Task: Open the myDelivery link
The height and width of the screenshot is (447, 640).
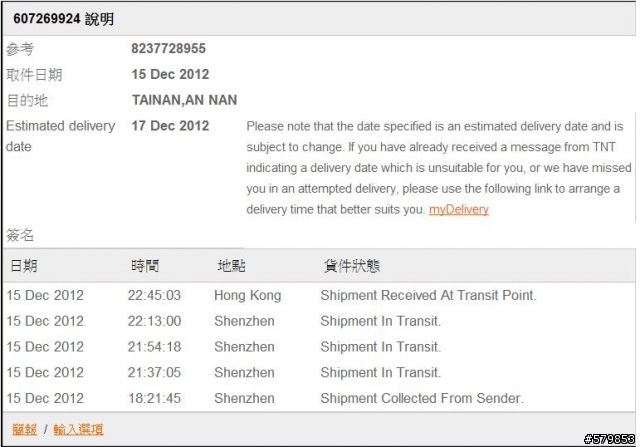Action: tap(458, 209)
